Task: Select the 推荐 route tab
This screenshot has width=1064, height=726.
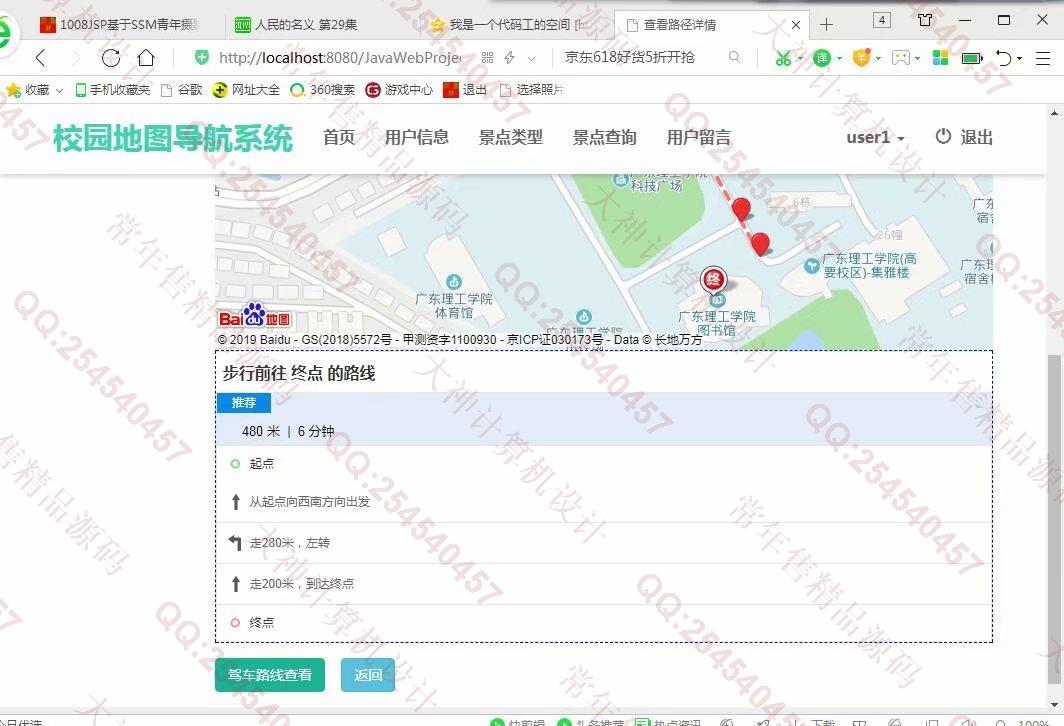Action: click(244, 403)
